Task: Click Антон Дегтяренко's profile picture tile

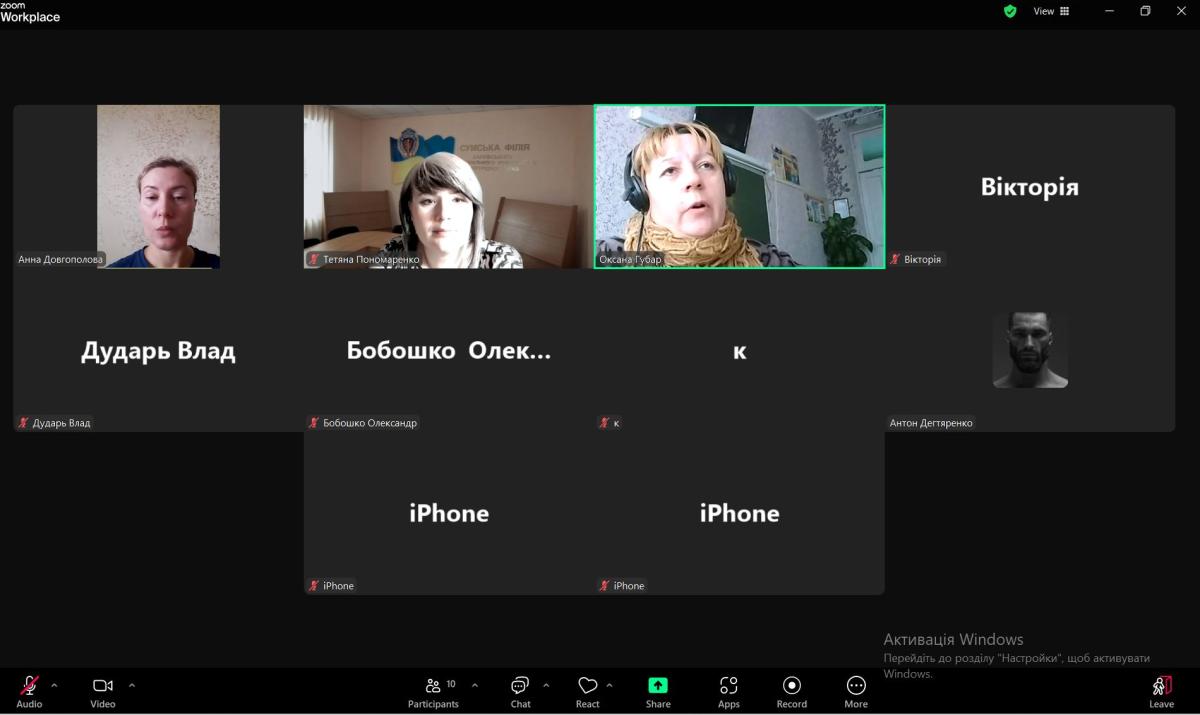Action: [1029, 350]
